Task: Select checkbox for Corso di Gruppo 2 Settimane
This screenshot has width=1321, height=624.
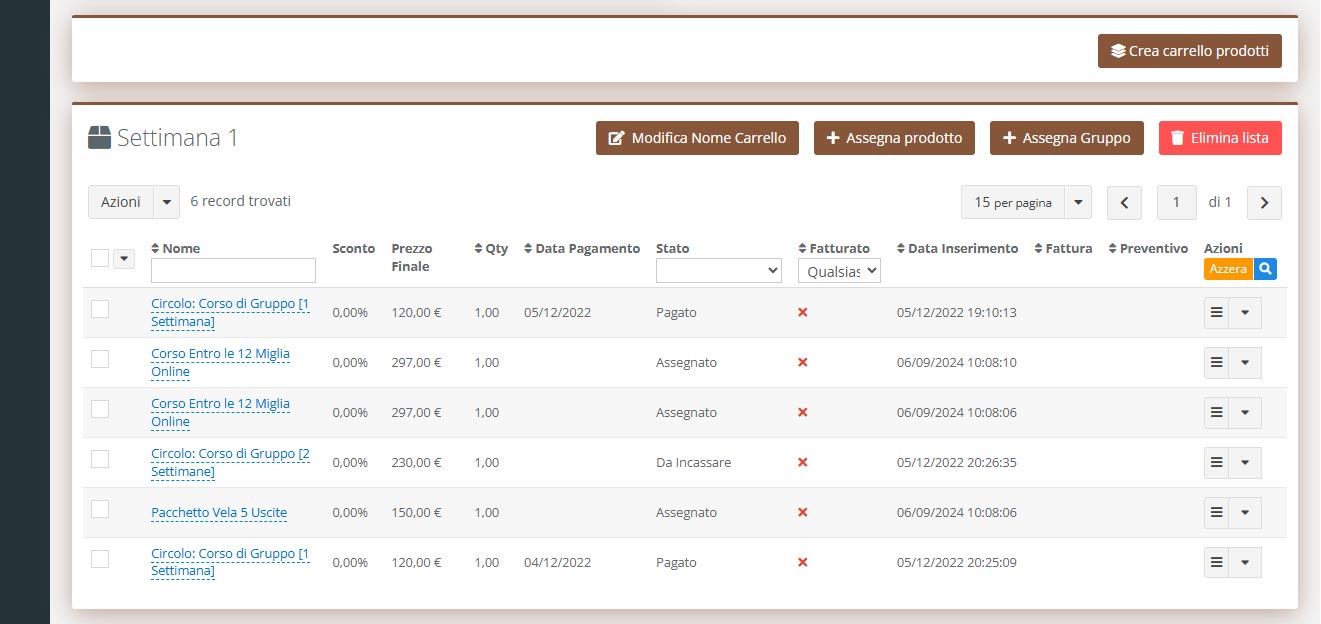Action: coord(100,459)
